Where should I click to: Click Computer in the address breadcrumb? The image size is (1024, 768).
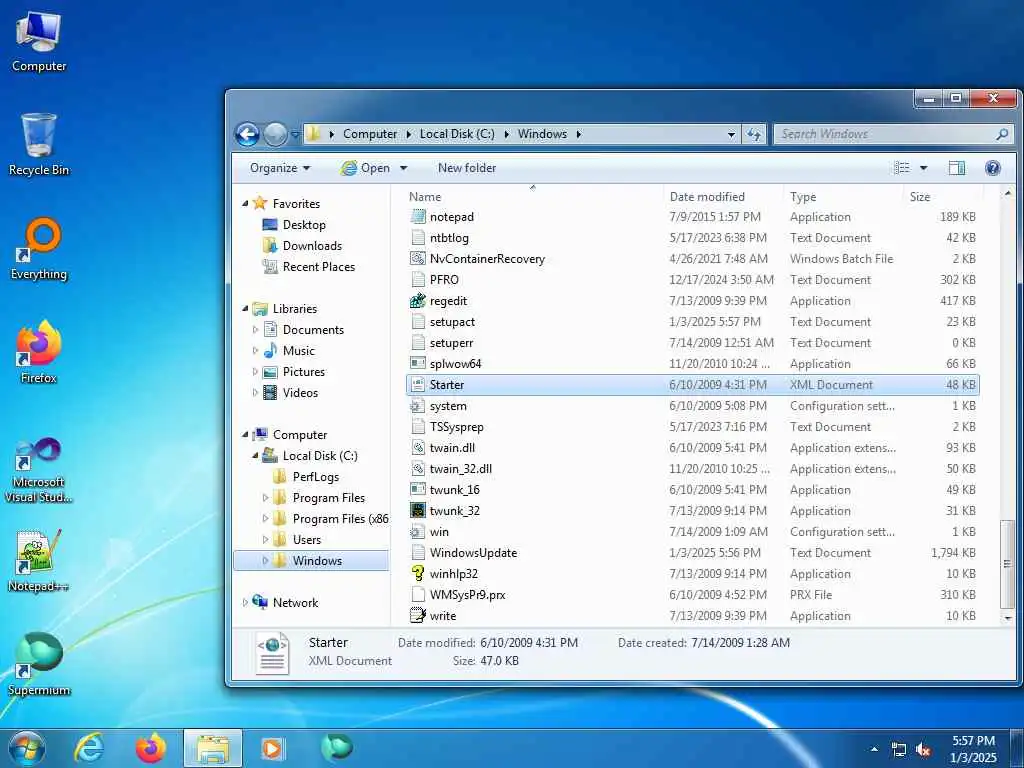tap(370, 134)
